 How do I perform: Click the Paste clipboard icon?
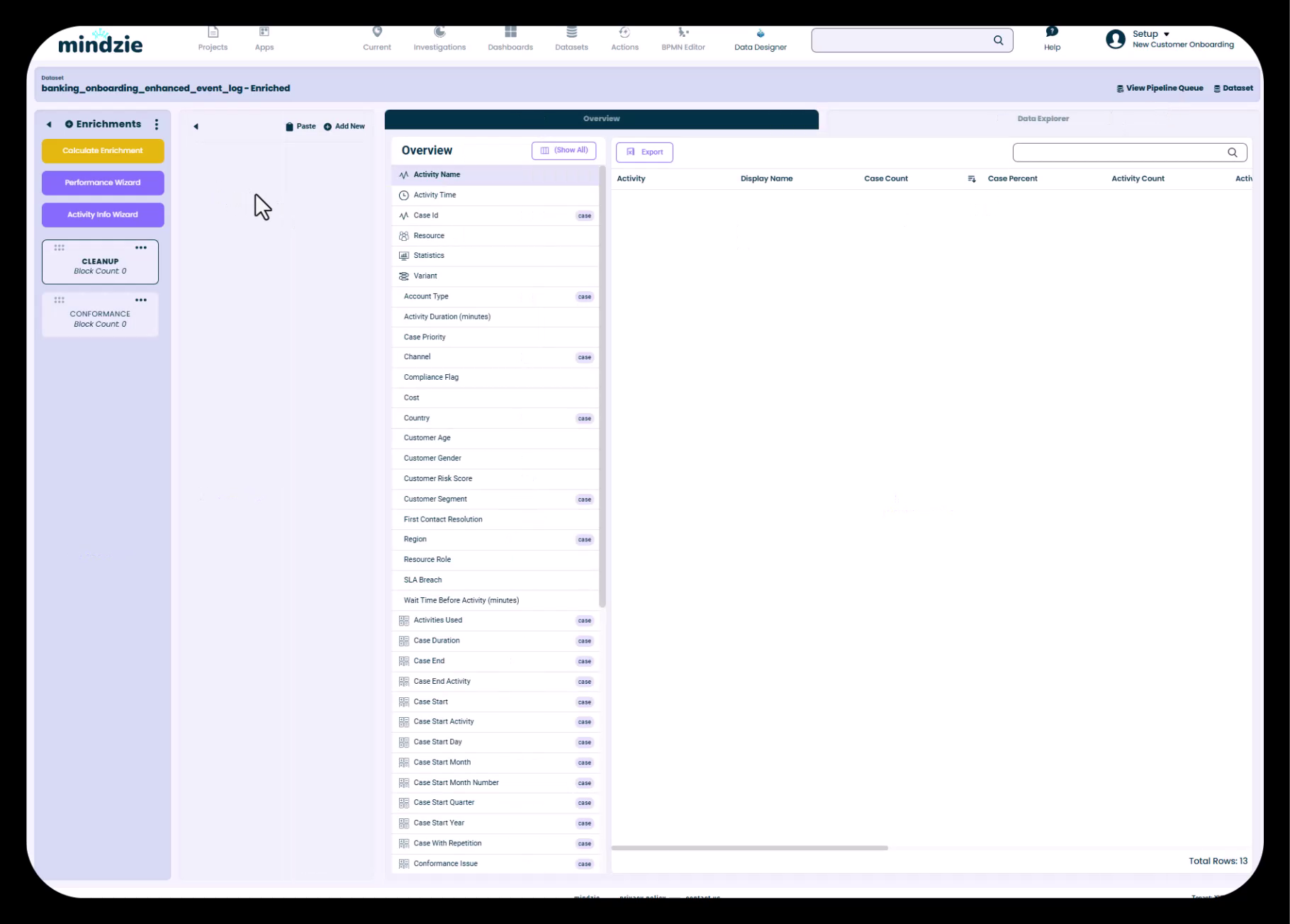[x=289, y=127]
